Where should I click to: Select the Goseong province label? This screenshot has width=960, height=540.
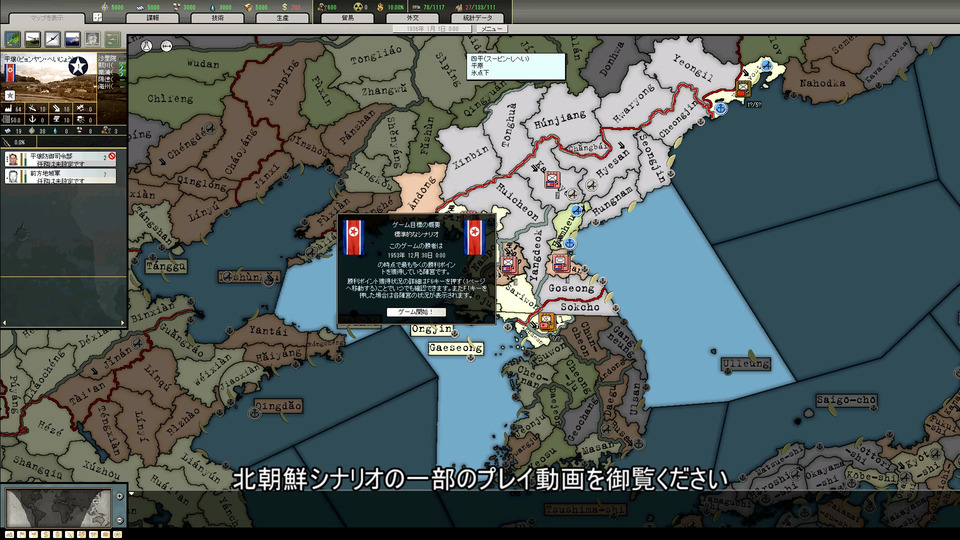coord(571,288)
